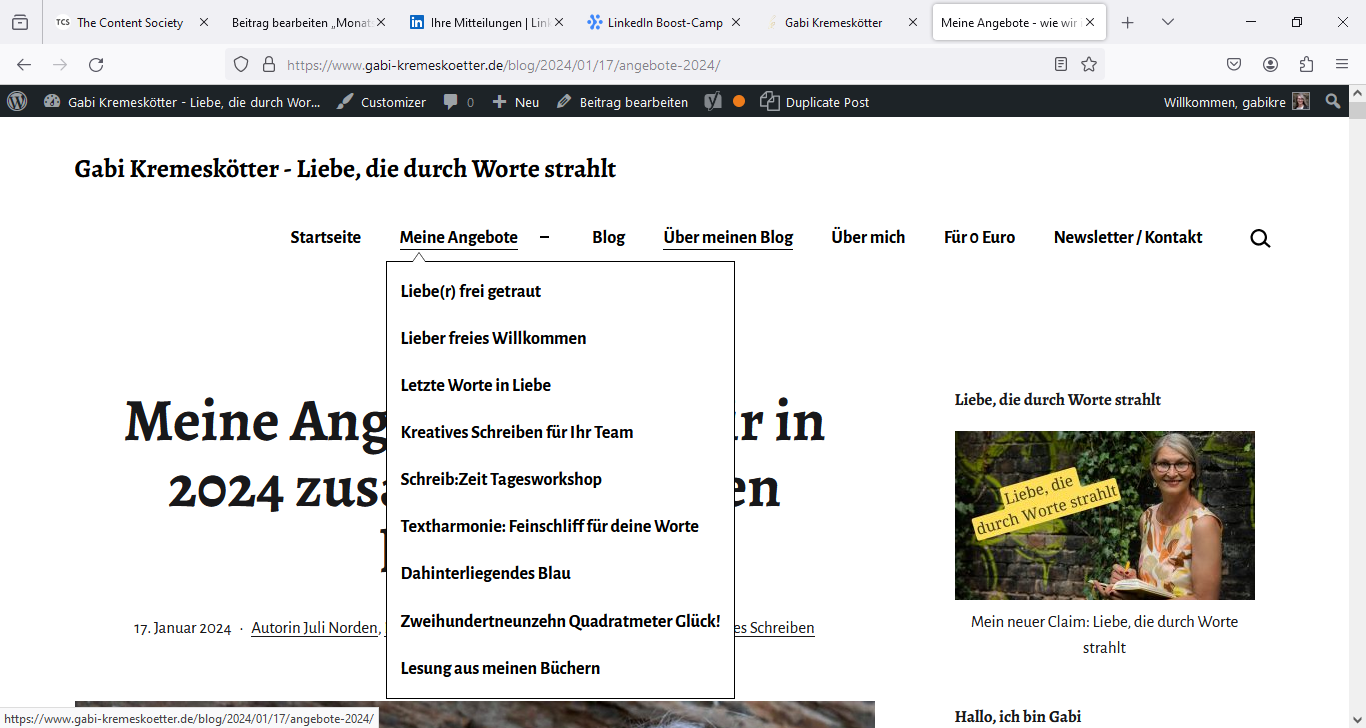The image size is (1366, 728).
Task: Click the Firefox extensions puzzle icon
Action: point(1306,64)
